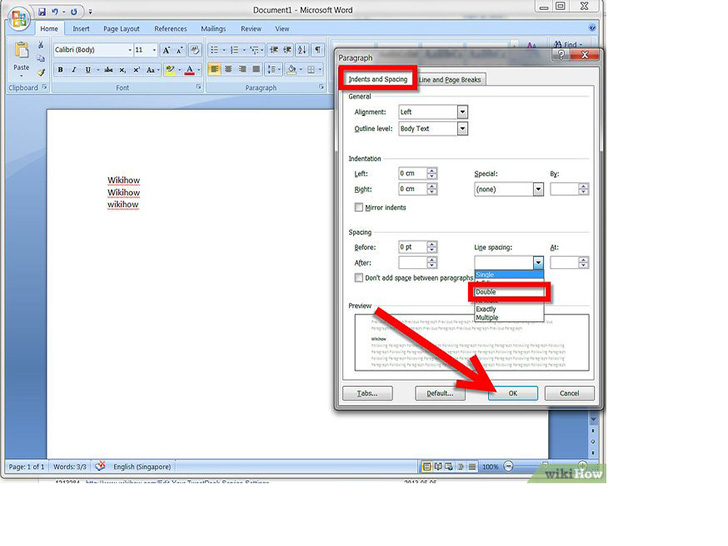Center align the text
The height and width of the screenshot is (546, 728).
click(x=228, y=70)
